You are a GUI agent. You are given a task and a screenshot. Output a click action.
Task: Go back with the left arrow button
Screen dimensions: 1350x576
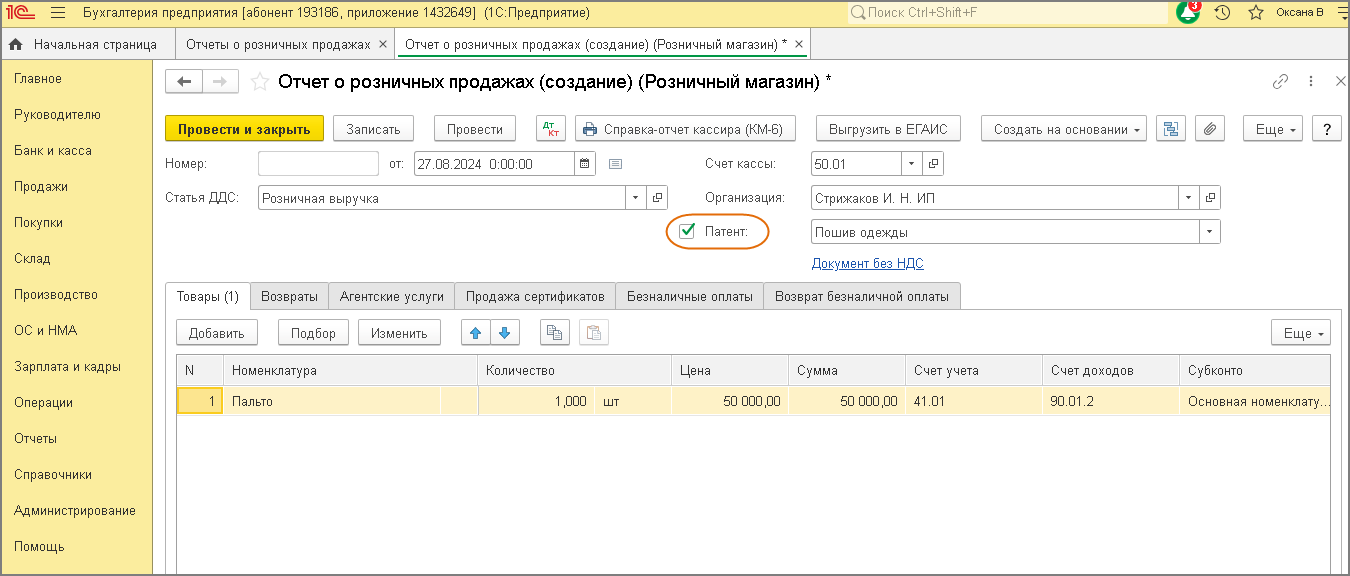183,82
